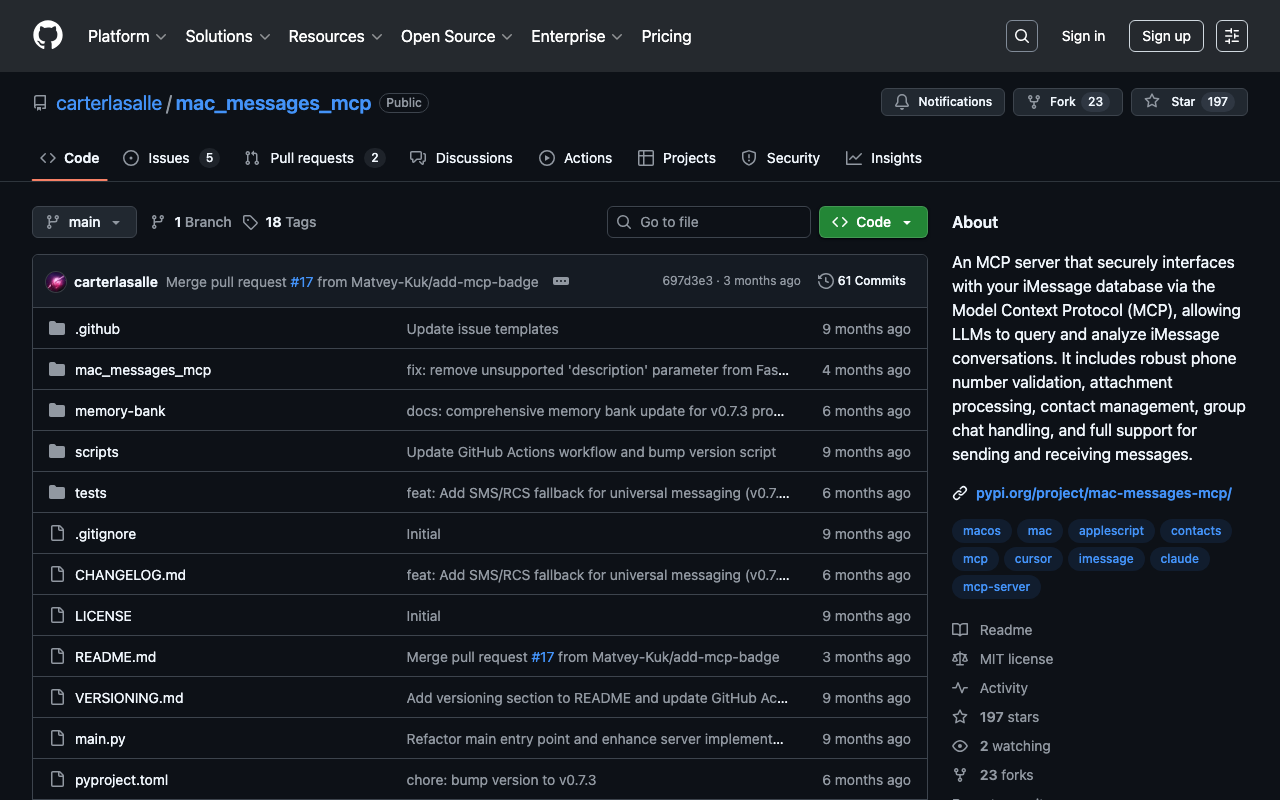Open the pypi.org project link

click(x=1103, y=493)
